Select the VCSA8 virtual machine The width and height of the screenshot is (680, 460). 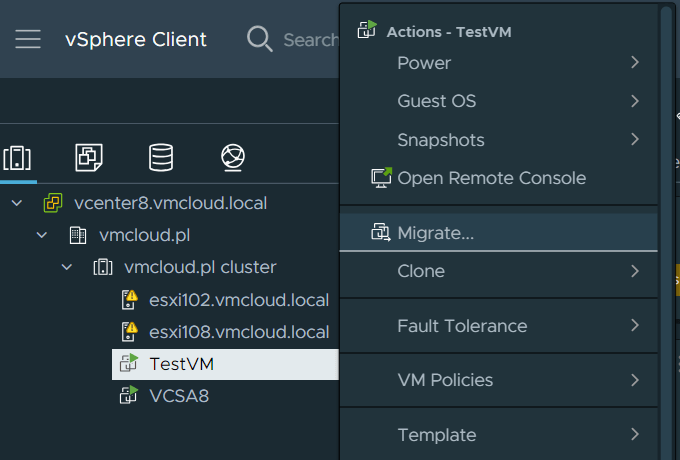[178, 395]
